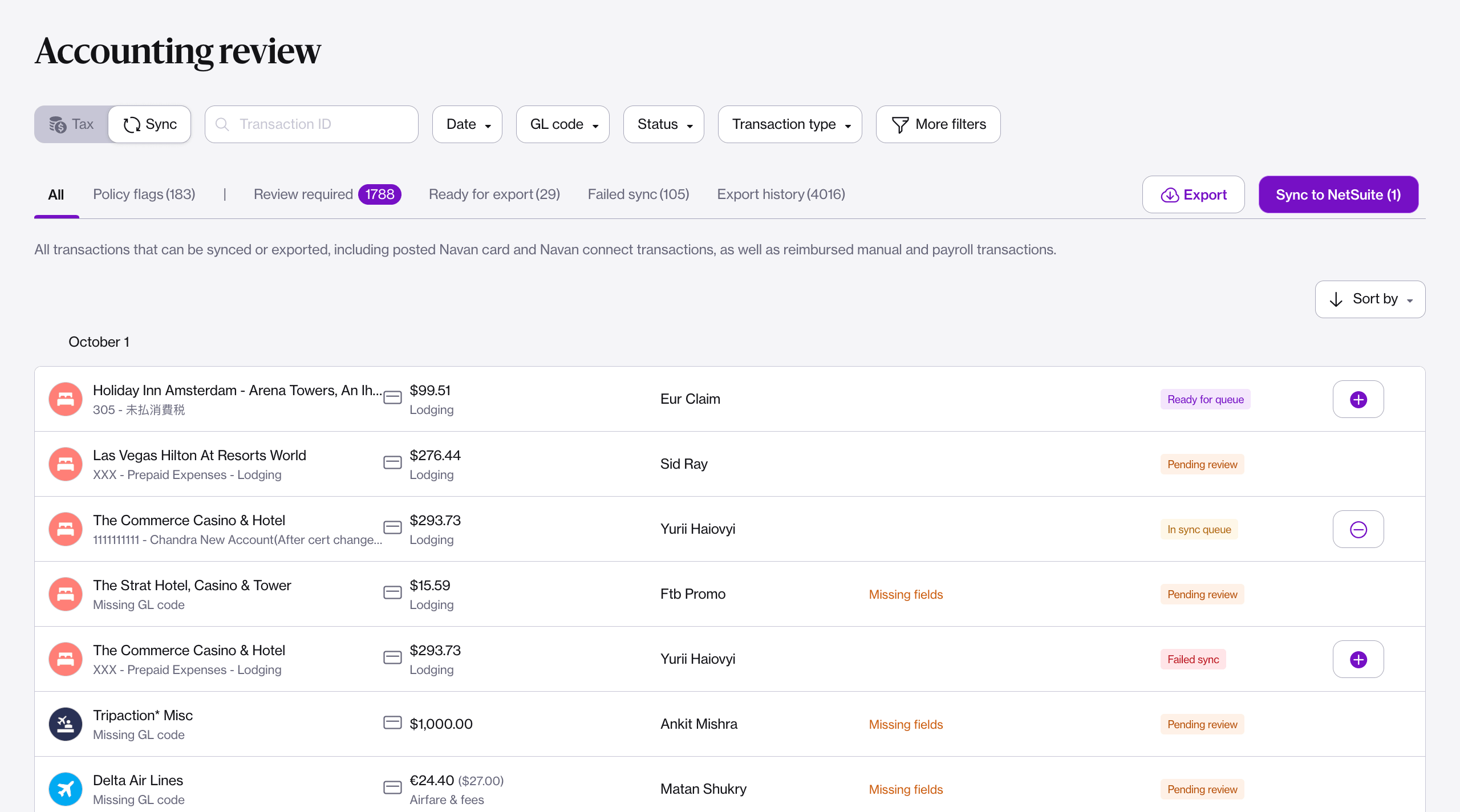Switch to Policy flags tab

[x=144, y=194]
